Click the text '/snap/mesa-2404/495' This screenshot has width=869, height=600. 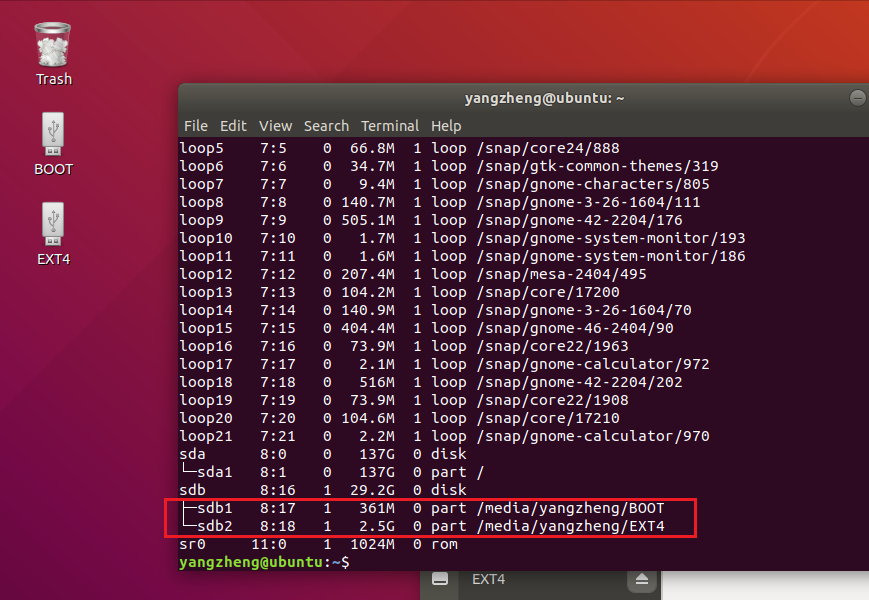pyautogui.click(x=561, y=274)
